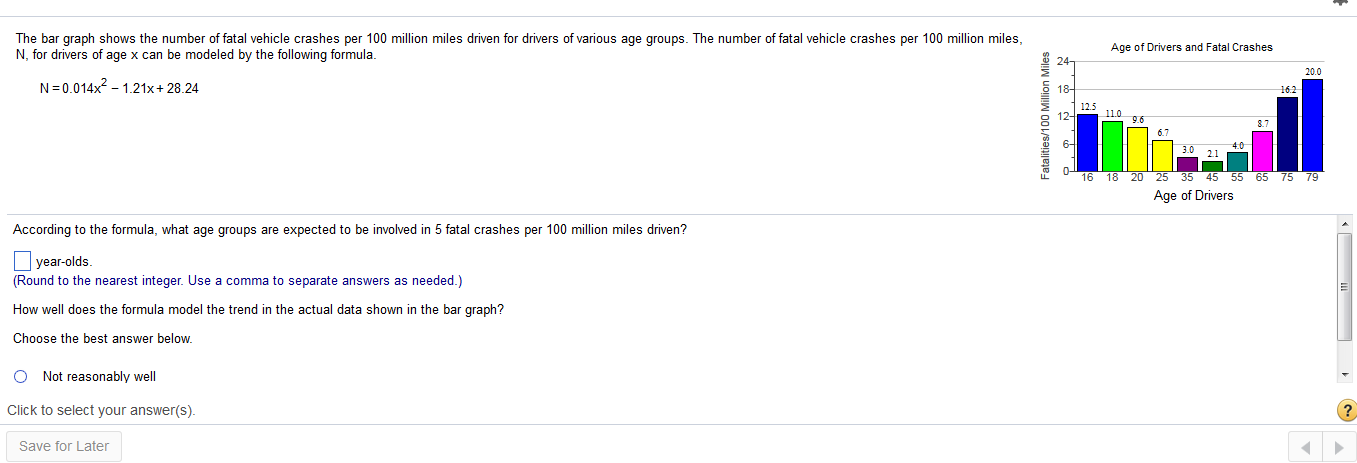Click the answer panel scrollbar thumb
The height and width of the screenshot is (463, 1357).
pyautogui.click(x=1344, y=285)
